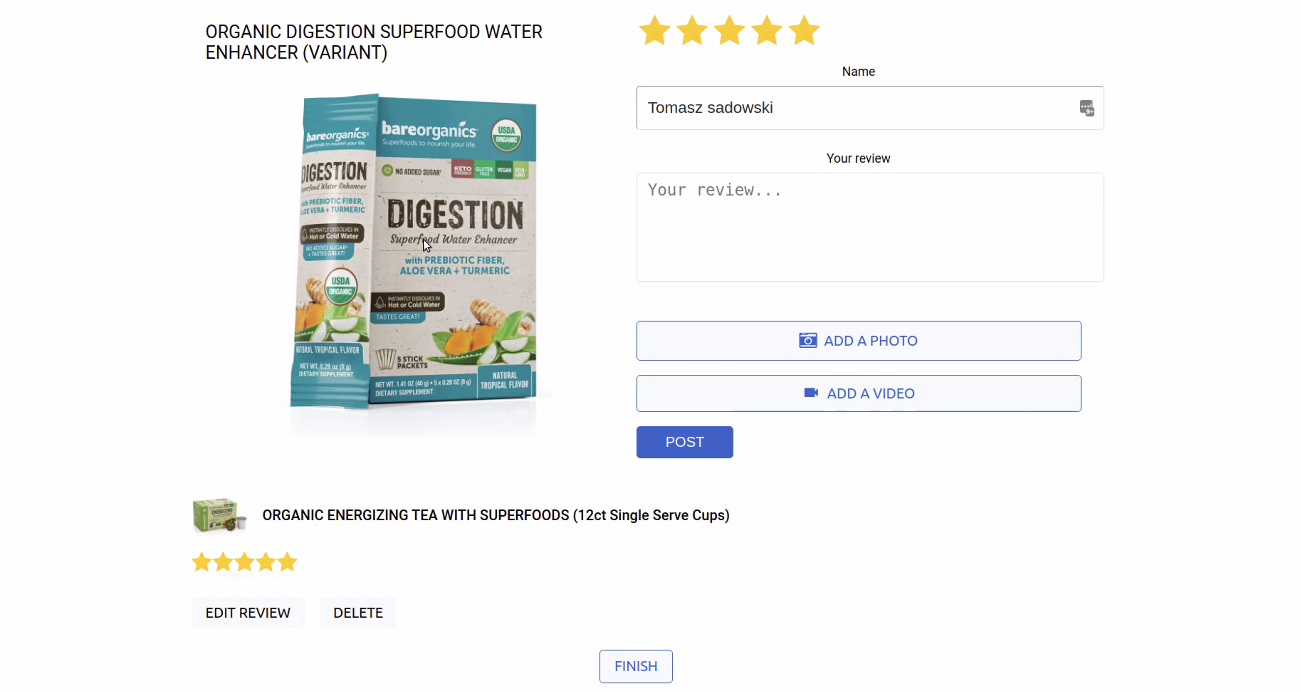Open EDIT REVIEW for Energizing Tea
This screenshot has width=1301, height=692.
tap(248, 613)
